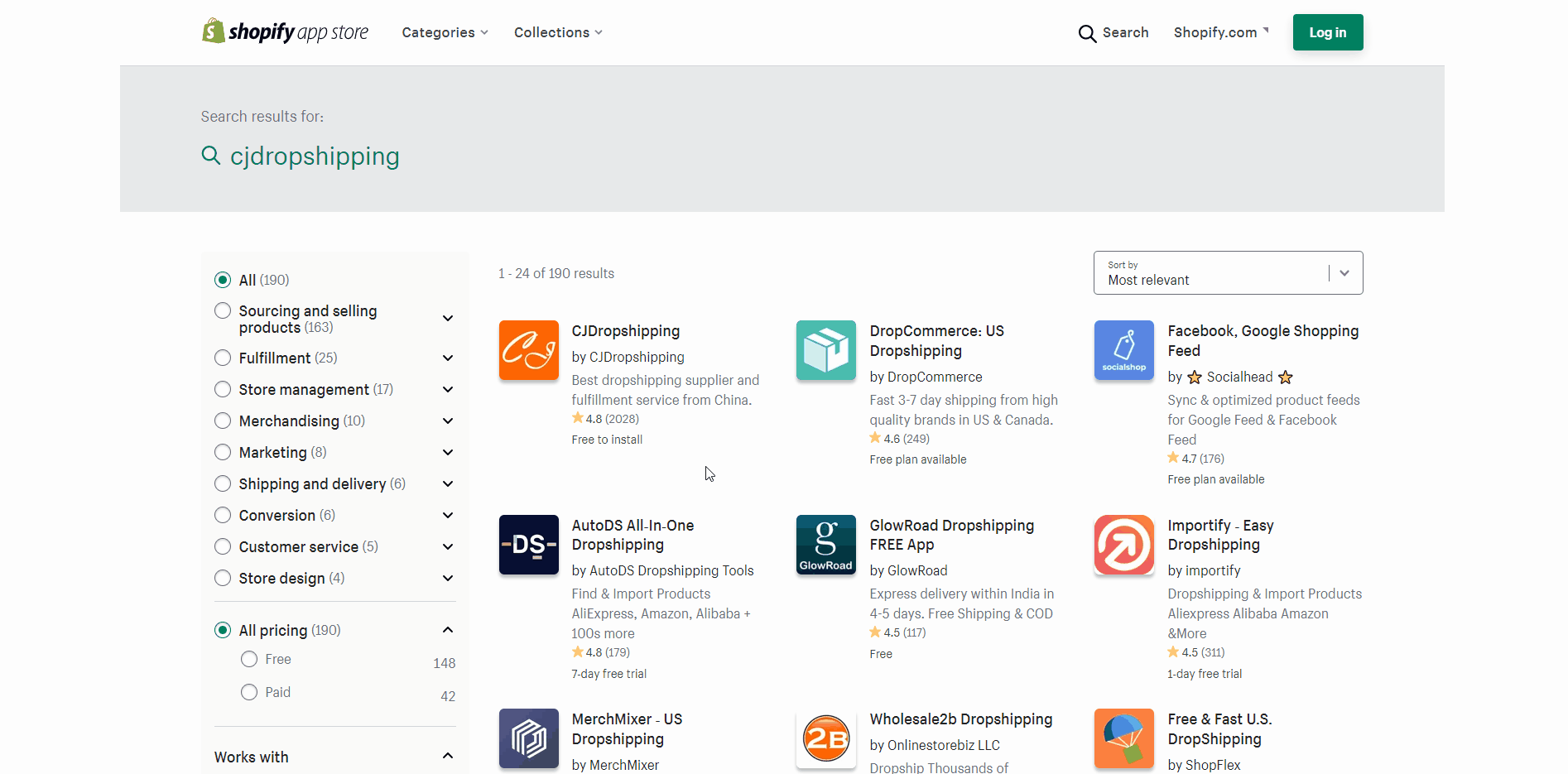The height and width of the screenshot is (774, 1568).
Task: Open the MerchMixer app icon
Action: click(x=528, y=738)
